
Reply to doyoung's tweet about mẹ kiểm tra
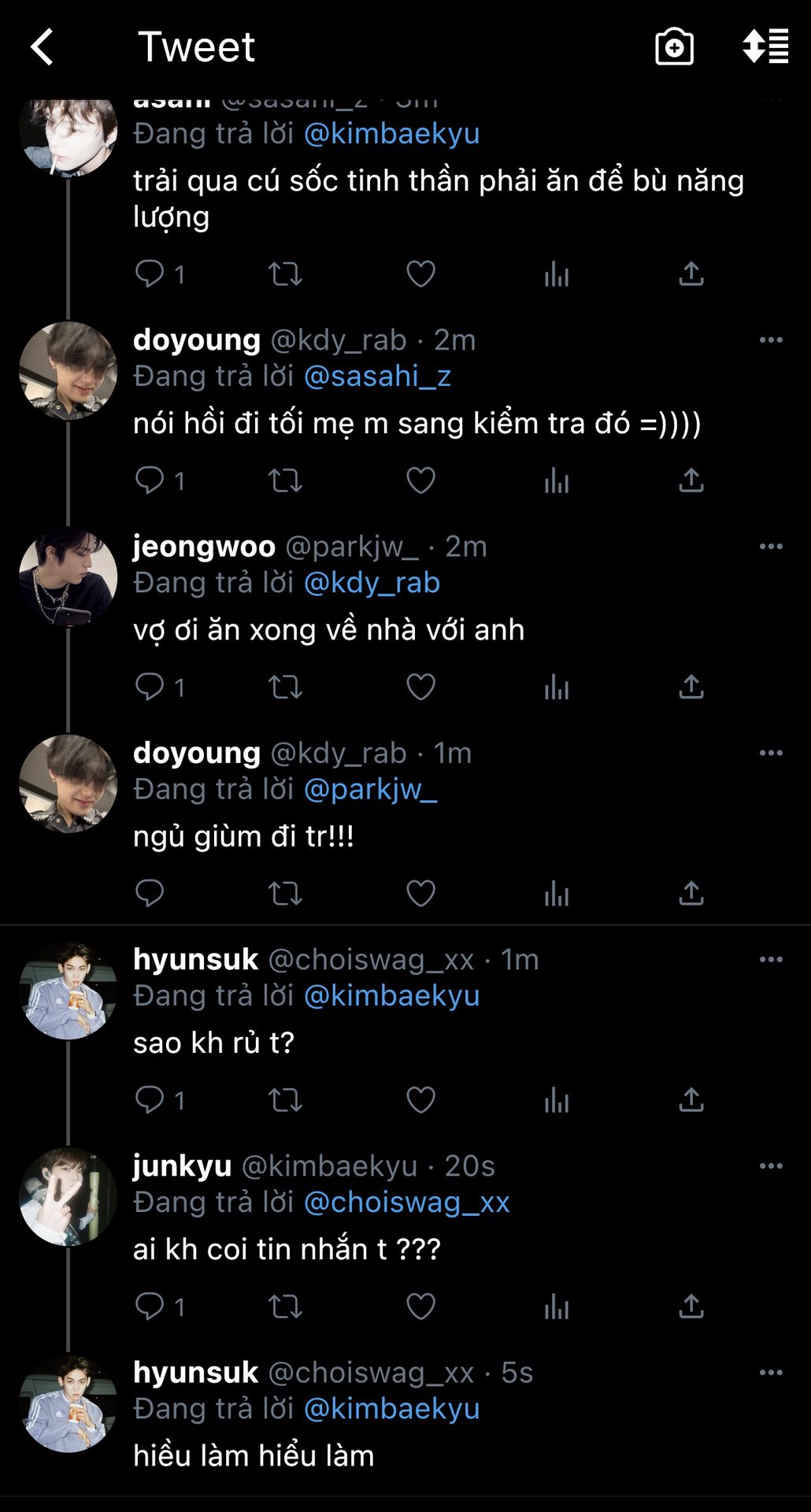(150, 480)
